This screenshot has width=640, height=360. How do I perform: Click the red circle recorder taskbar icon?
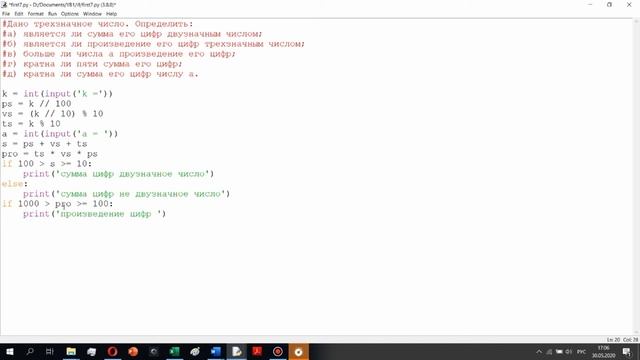278,351
